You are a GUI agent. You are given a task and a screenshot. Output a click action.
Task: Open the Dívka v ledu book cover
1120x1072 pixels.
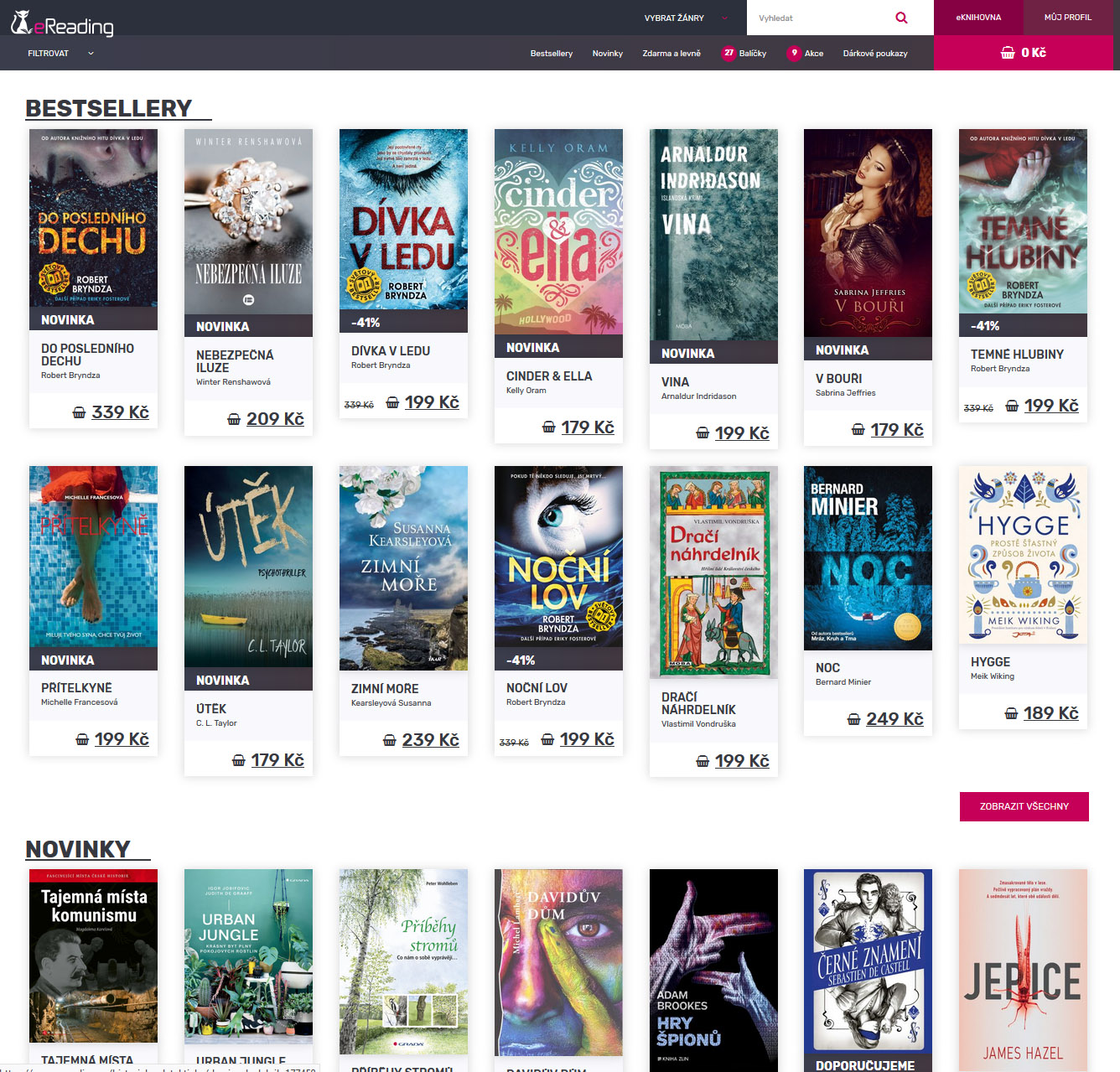coord(403,220)
